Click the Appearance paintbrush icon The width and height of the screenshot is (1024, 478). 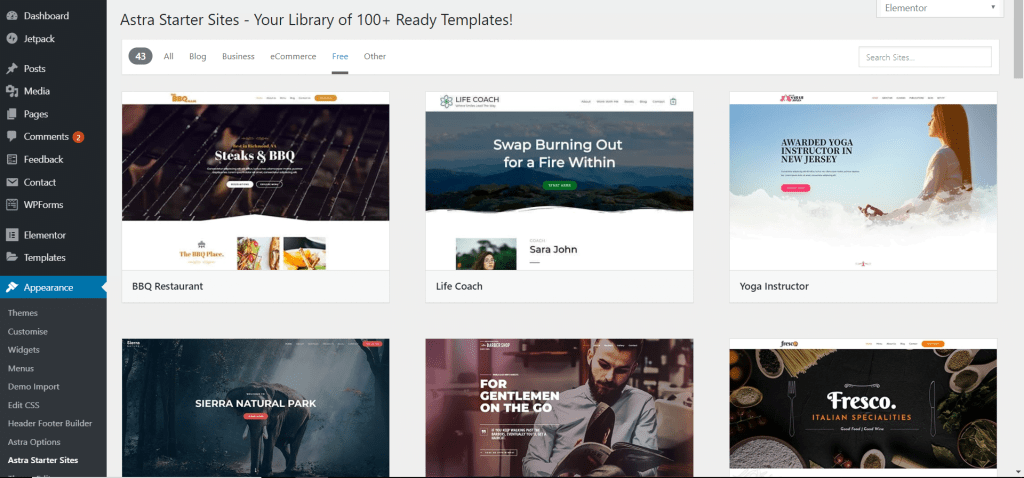(x=12, y=287)
